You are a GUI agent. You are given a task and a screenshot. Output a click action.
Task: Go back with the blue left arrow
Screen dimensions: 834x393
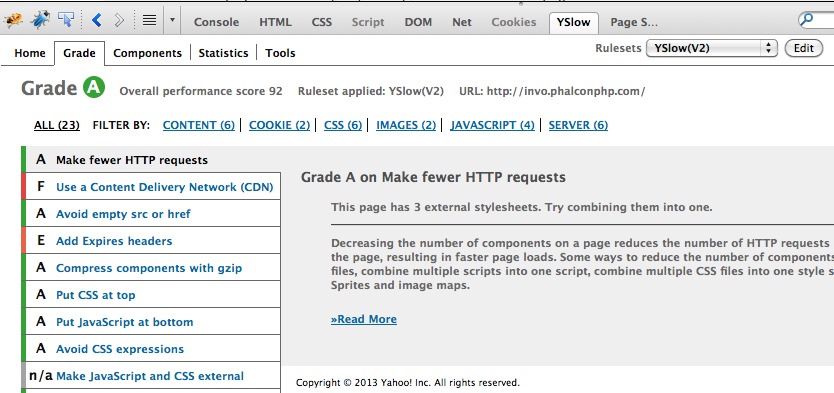[96, 21]
